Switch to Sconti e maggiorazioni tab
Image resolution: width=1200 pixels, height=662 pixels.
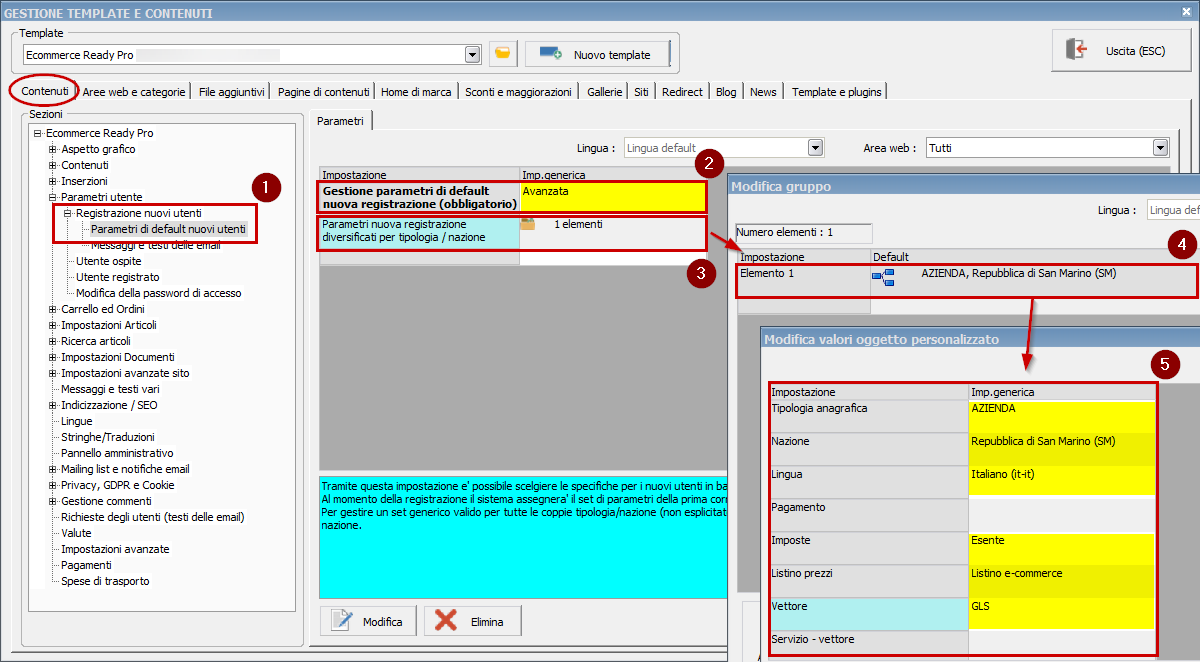518,92
